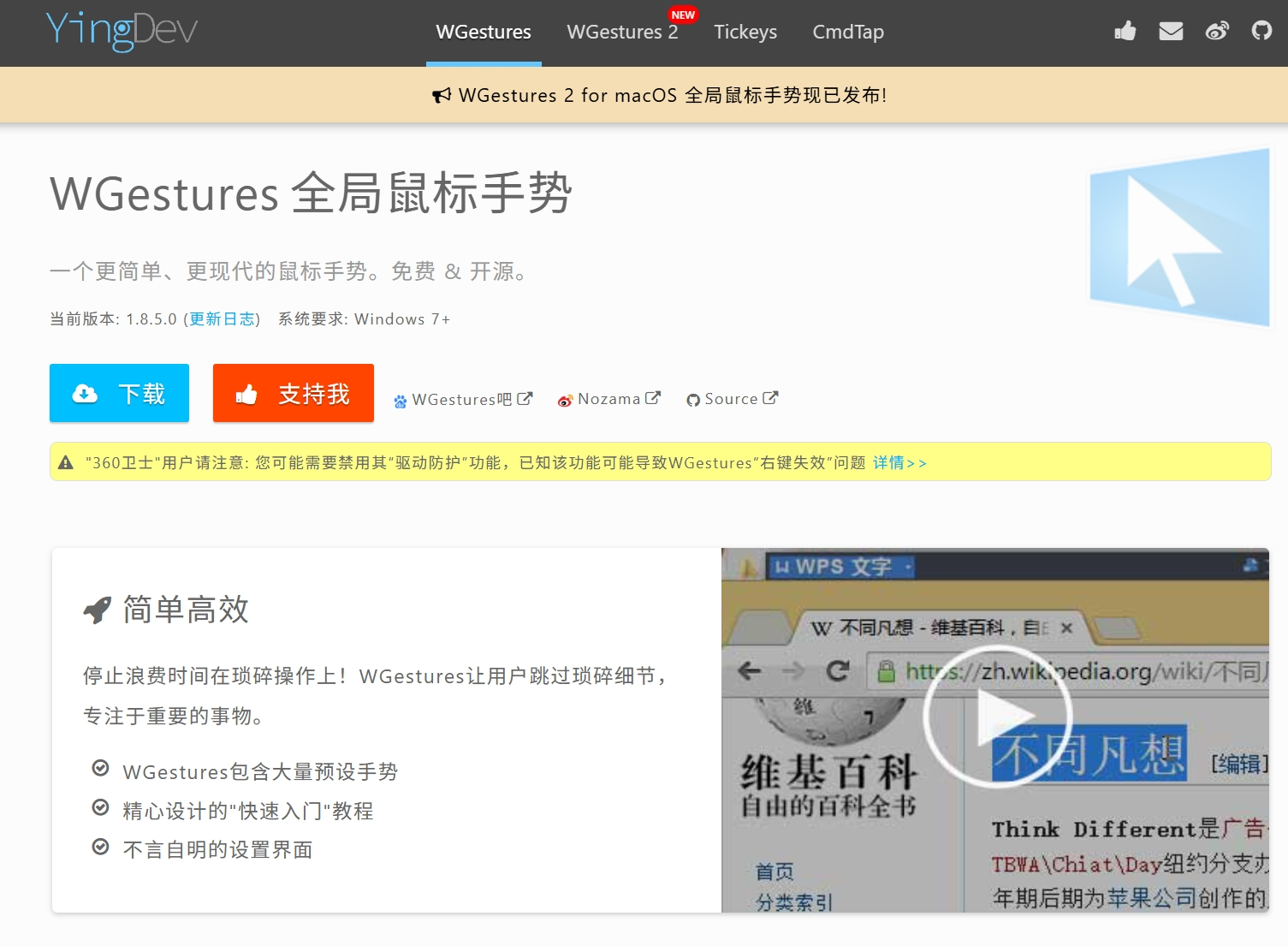
Task: Open the 更新日志 changelog link
Action: pos(223,319)
